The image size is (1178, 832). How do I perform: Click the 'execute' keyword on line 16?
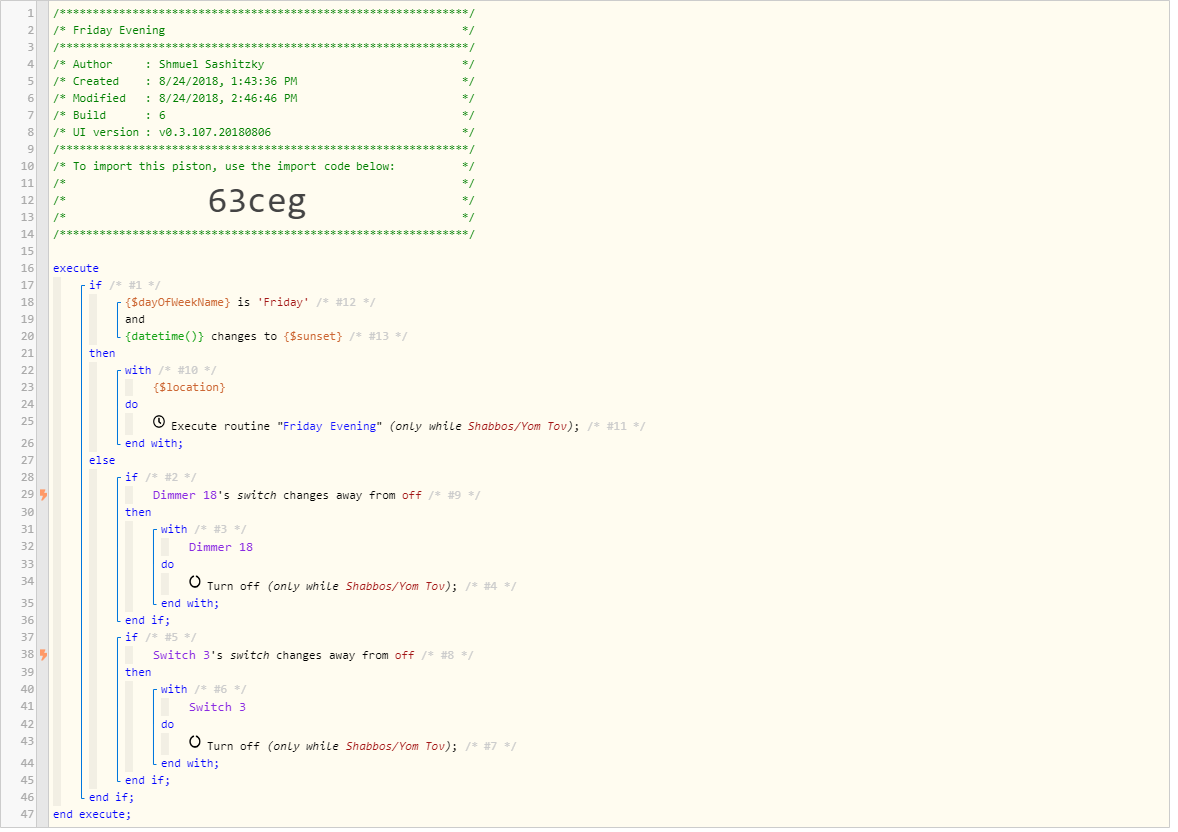(x=76, y=268)
